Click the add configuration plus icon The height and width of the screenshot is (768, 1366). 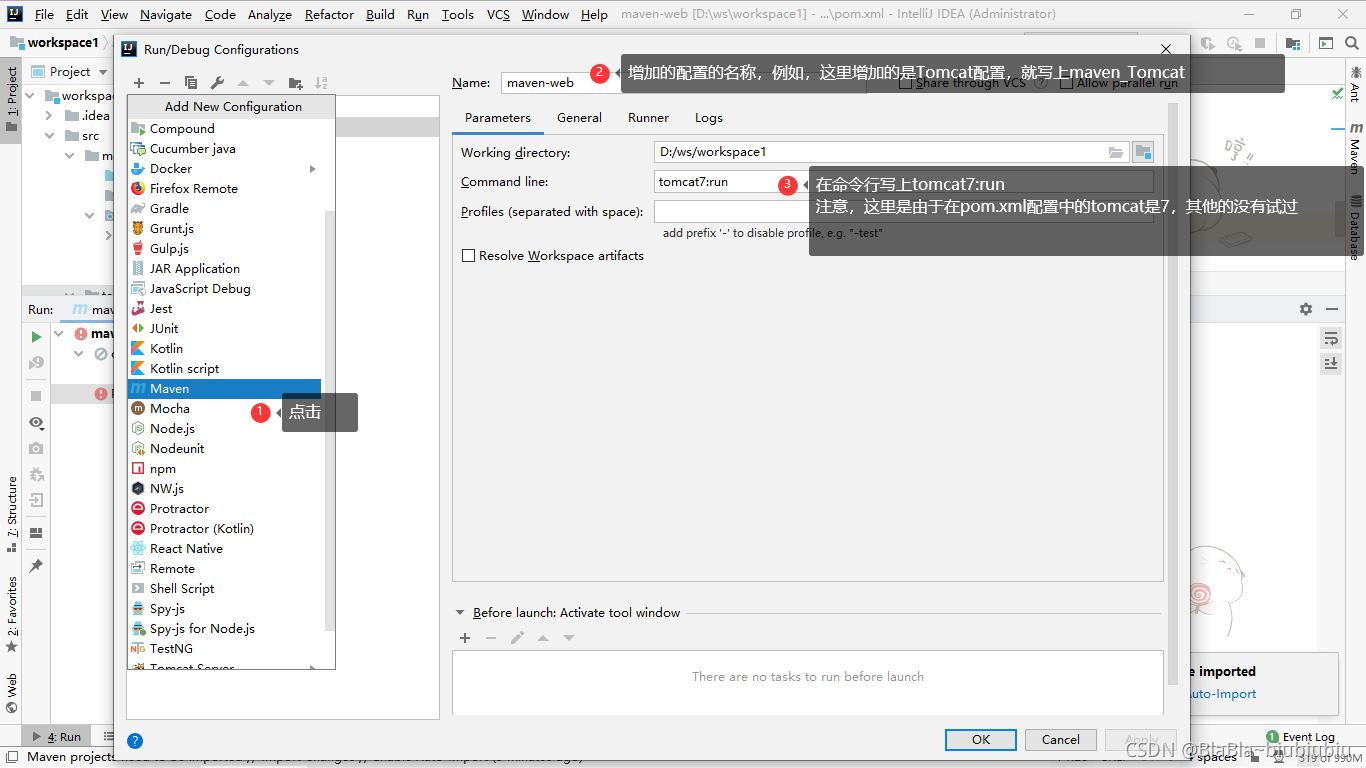[x=139, y=83]
